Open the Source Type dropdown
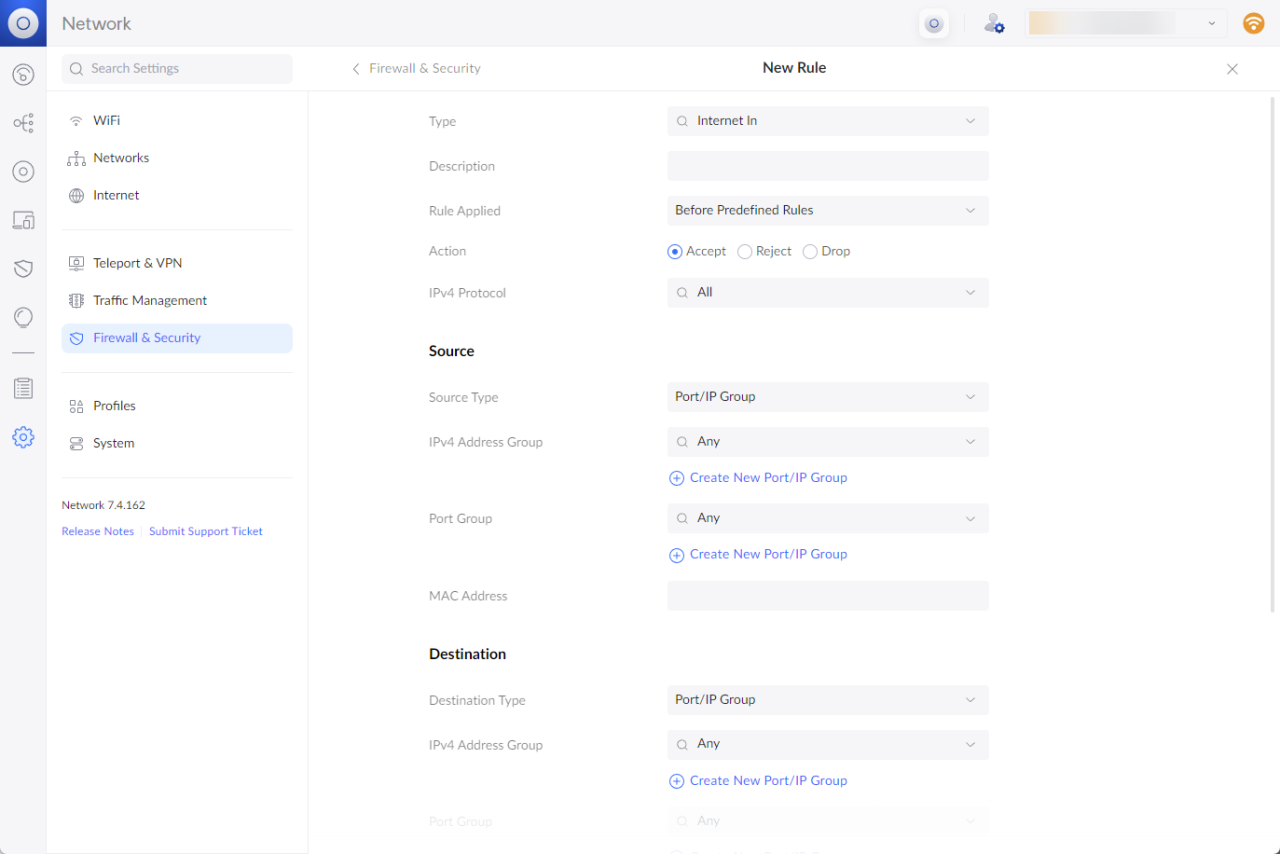 pyautogui.click(x=827, y=397)
